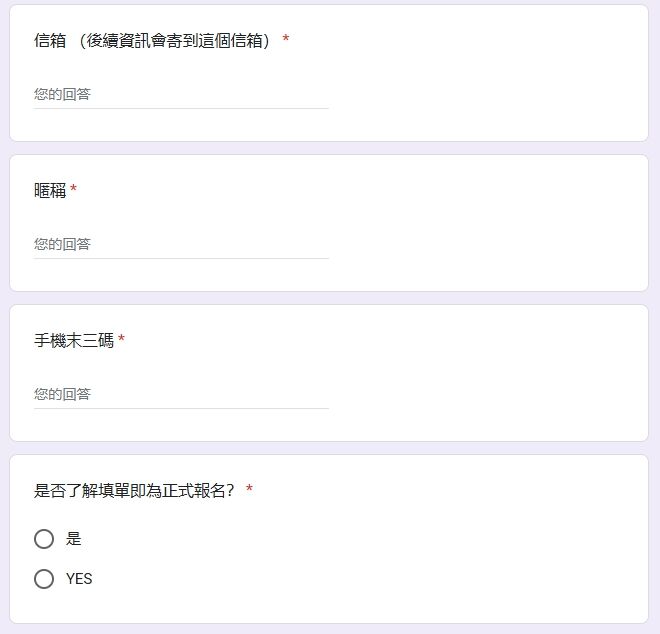Viewport: 660px width, 634px height.
Task: Click the asterisk after 正式報名 question
Action: coord(249,488)
